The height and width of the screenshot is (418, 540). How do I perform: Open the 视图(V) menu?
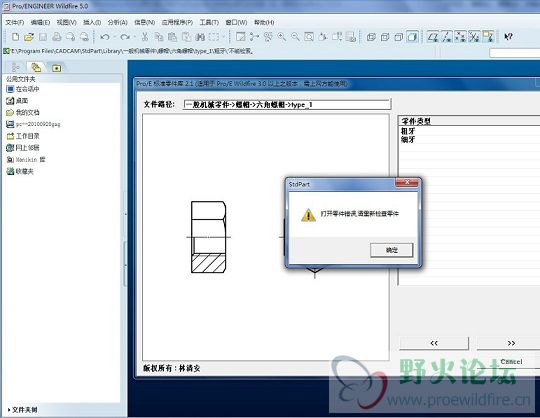point(66,22)
